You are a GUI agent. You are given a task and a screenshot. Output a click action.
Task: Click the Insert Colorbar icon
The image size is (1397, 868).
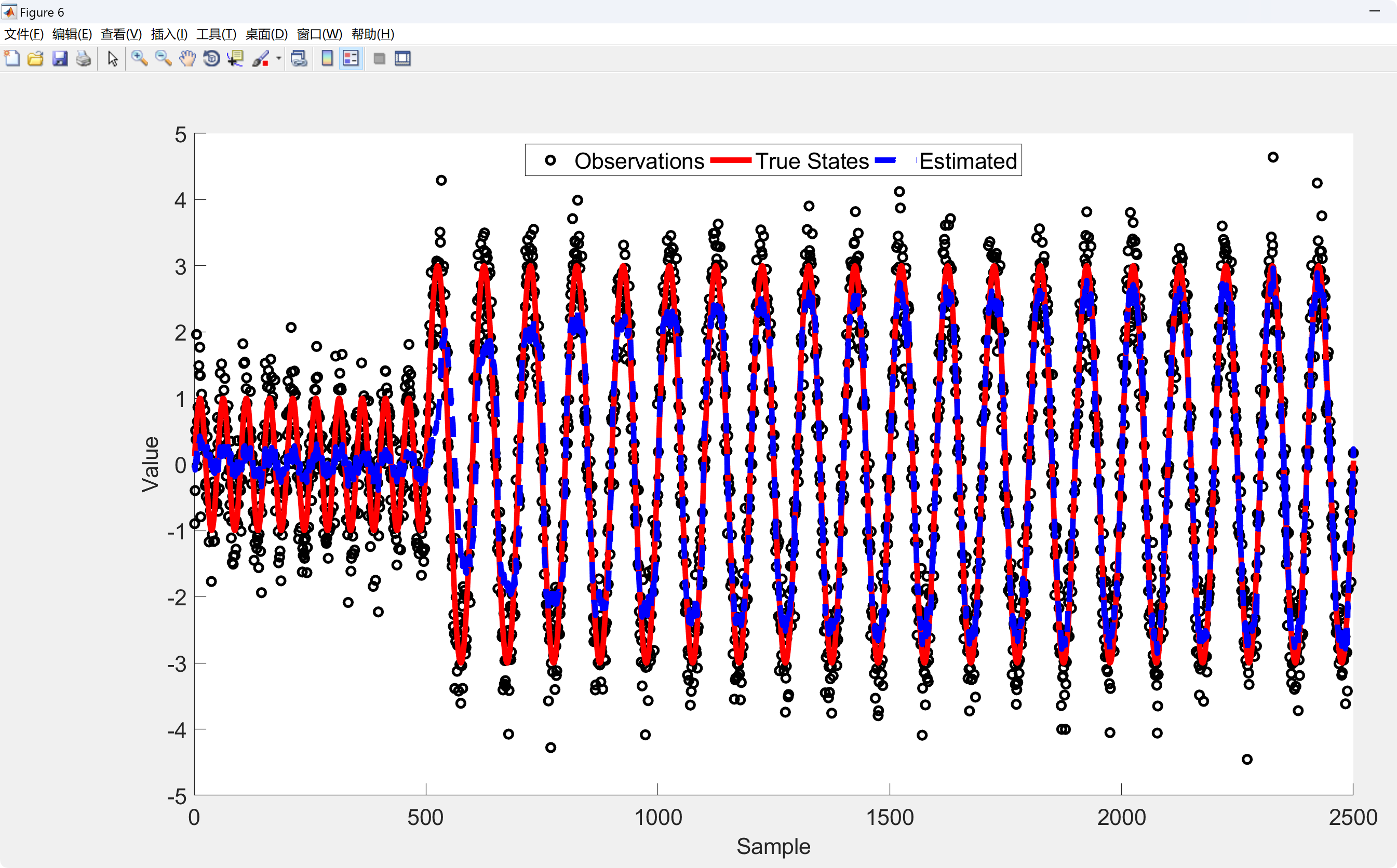(x=327, y=59)
